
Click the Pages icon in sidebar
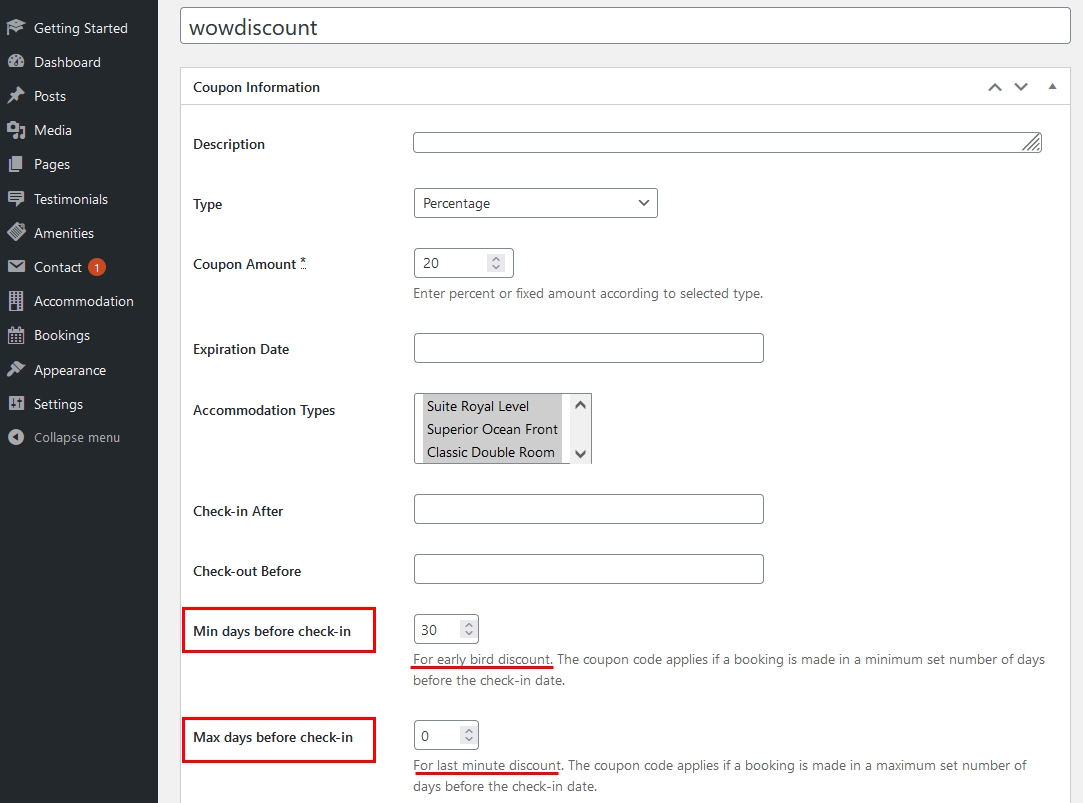pyautogui.click(x=17, y=164)
